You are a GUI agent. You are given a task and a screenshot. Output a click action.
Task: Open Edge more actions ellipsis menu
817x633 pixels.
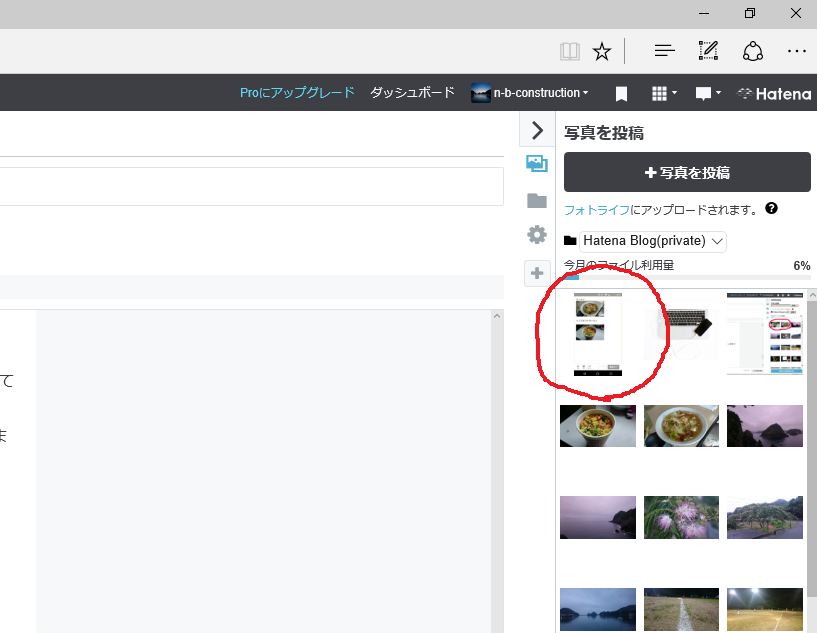(x=797, y=51)
